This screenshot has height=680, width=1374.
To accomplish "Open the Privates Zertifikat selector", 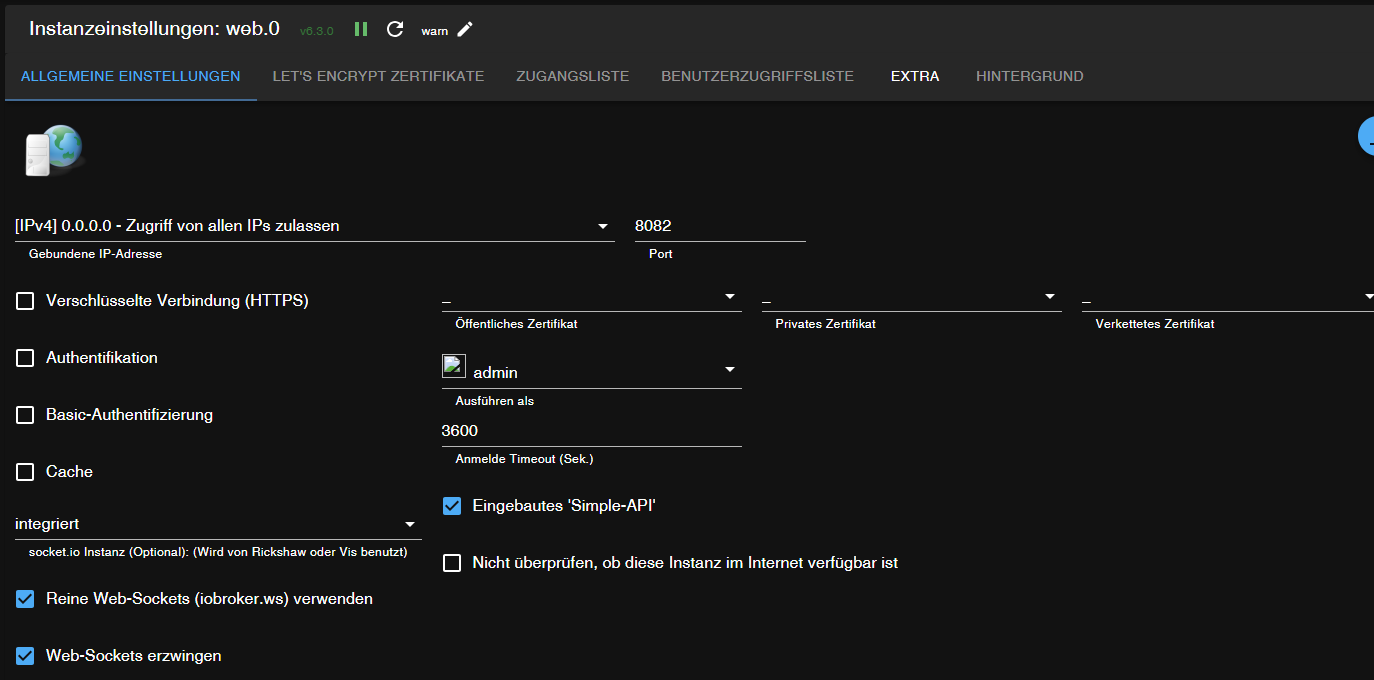I will pyautogui.click(x=910, y=297).
